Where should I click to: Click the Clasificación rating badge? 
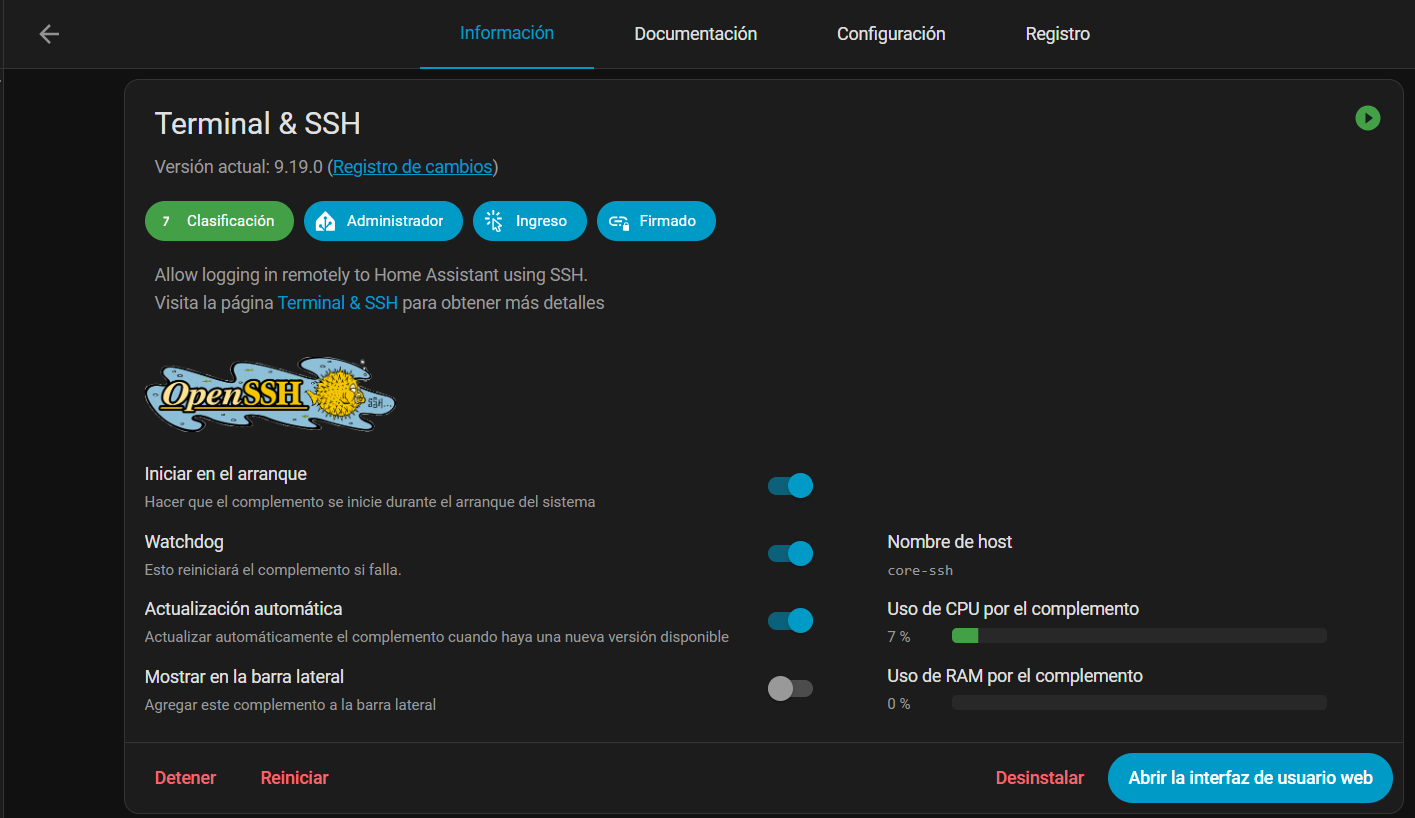pos(219,220)
